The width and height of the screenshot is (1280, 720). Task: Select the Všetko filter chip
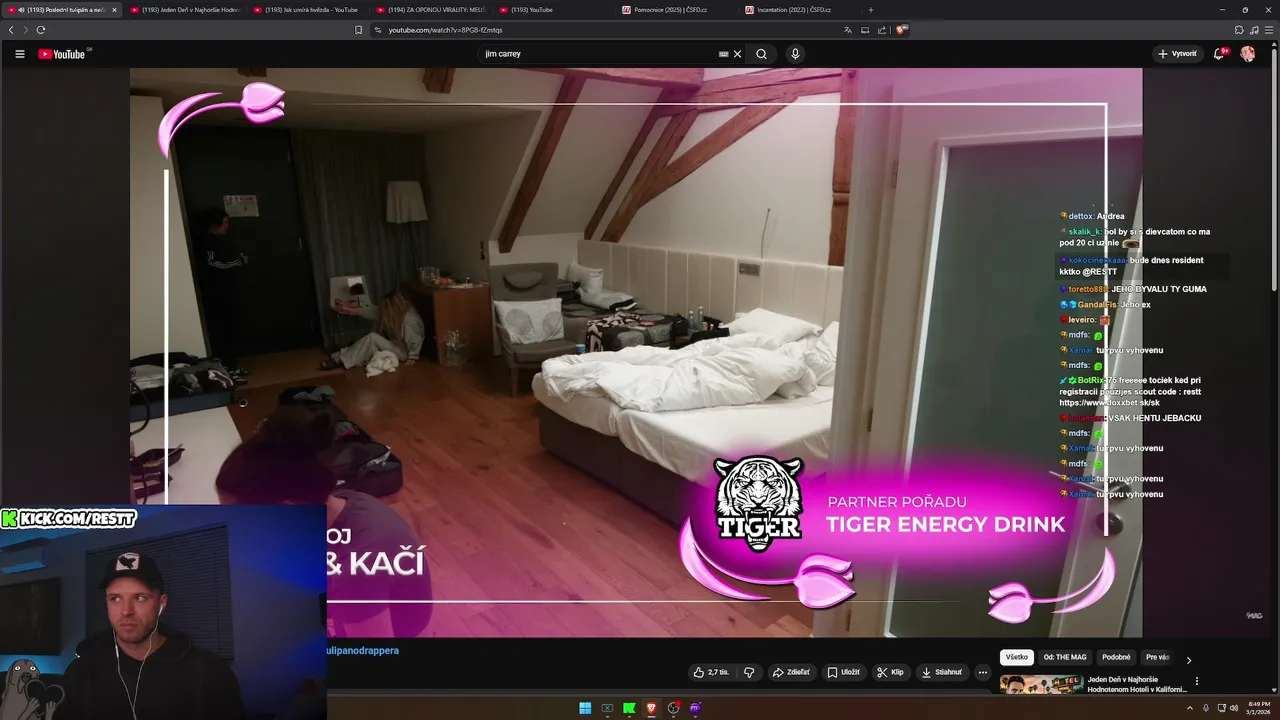[1017, 657]
